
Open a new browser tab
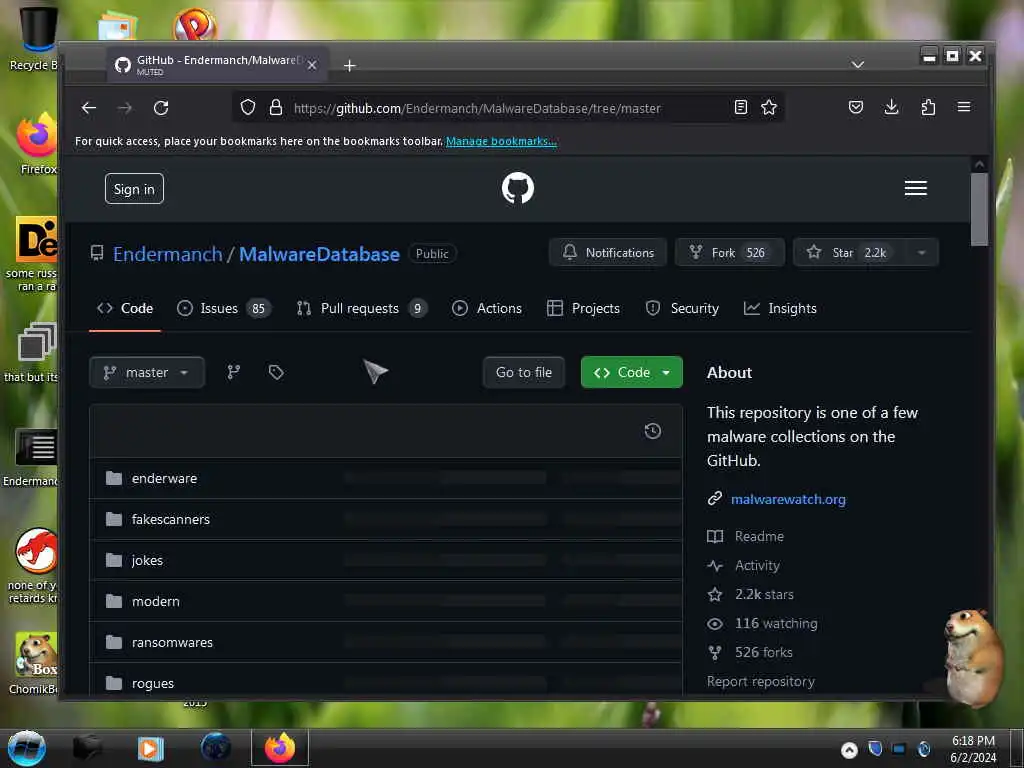coord(349,66)
